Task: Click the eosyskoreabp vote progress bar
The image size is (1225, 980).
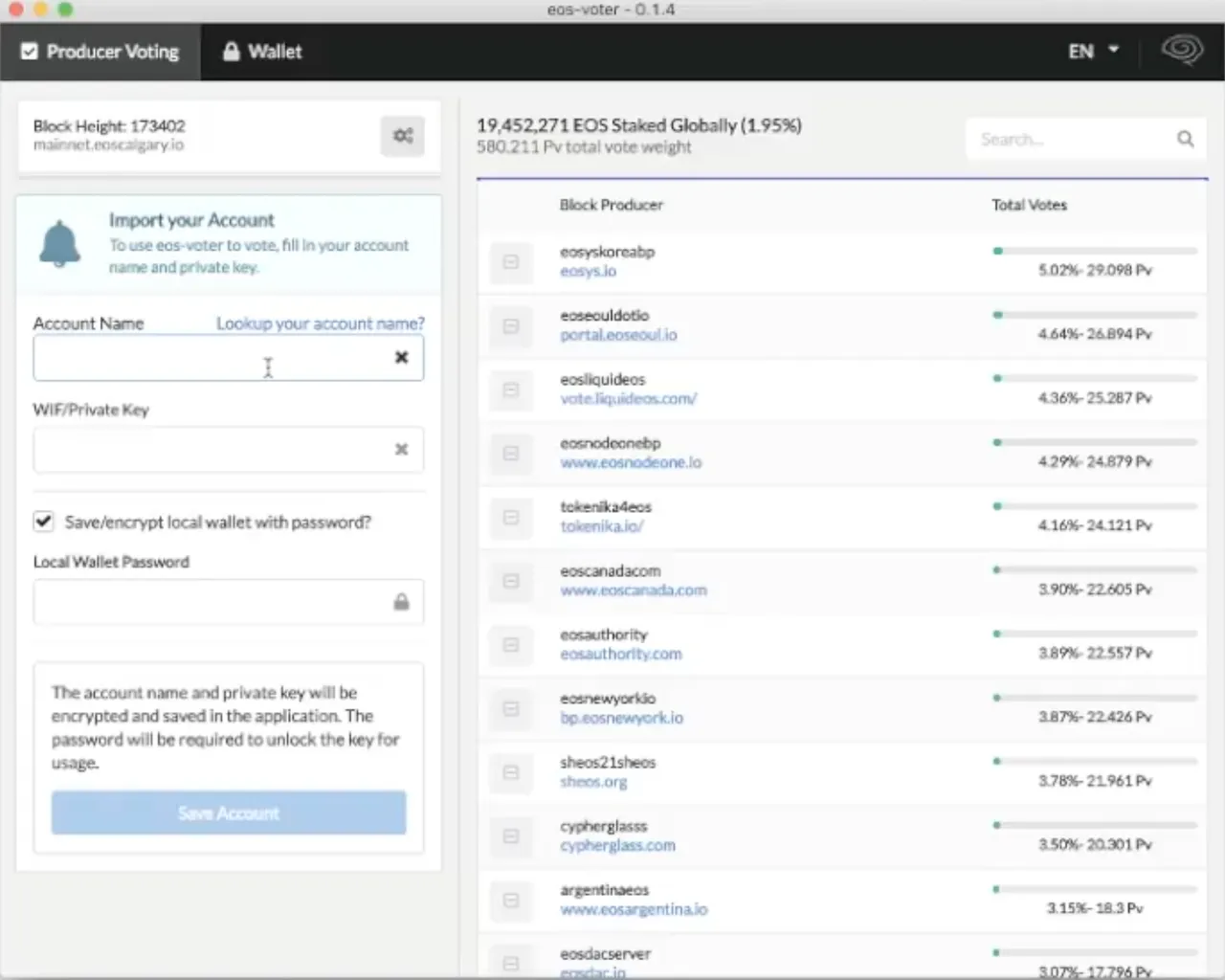Action: coord(1095,251)
